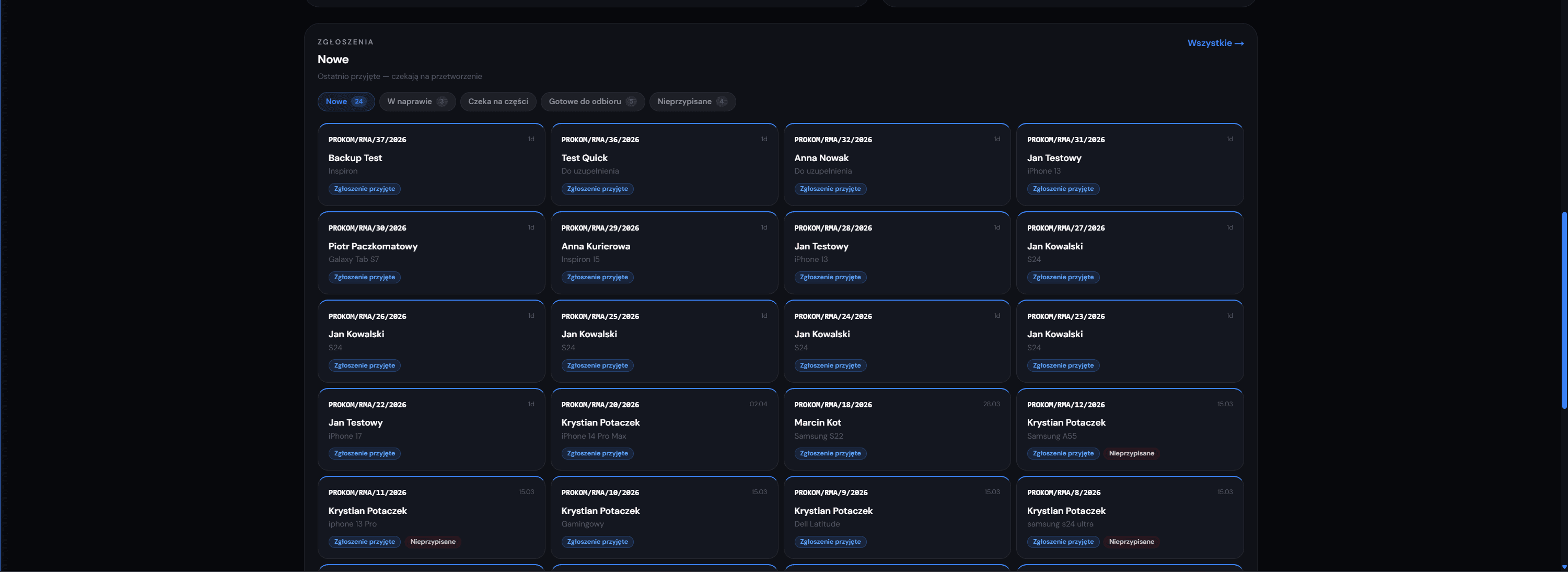The image size is (1568, 572).
Task: Click the iPhone 14 Pro Max device text
Action: [594, 436]
